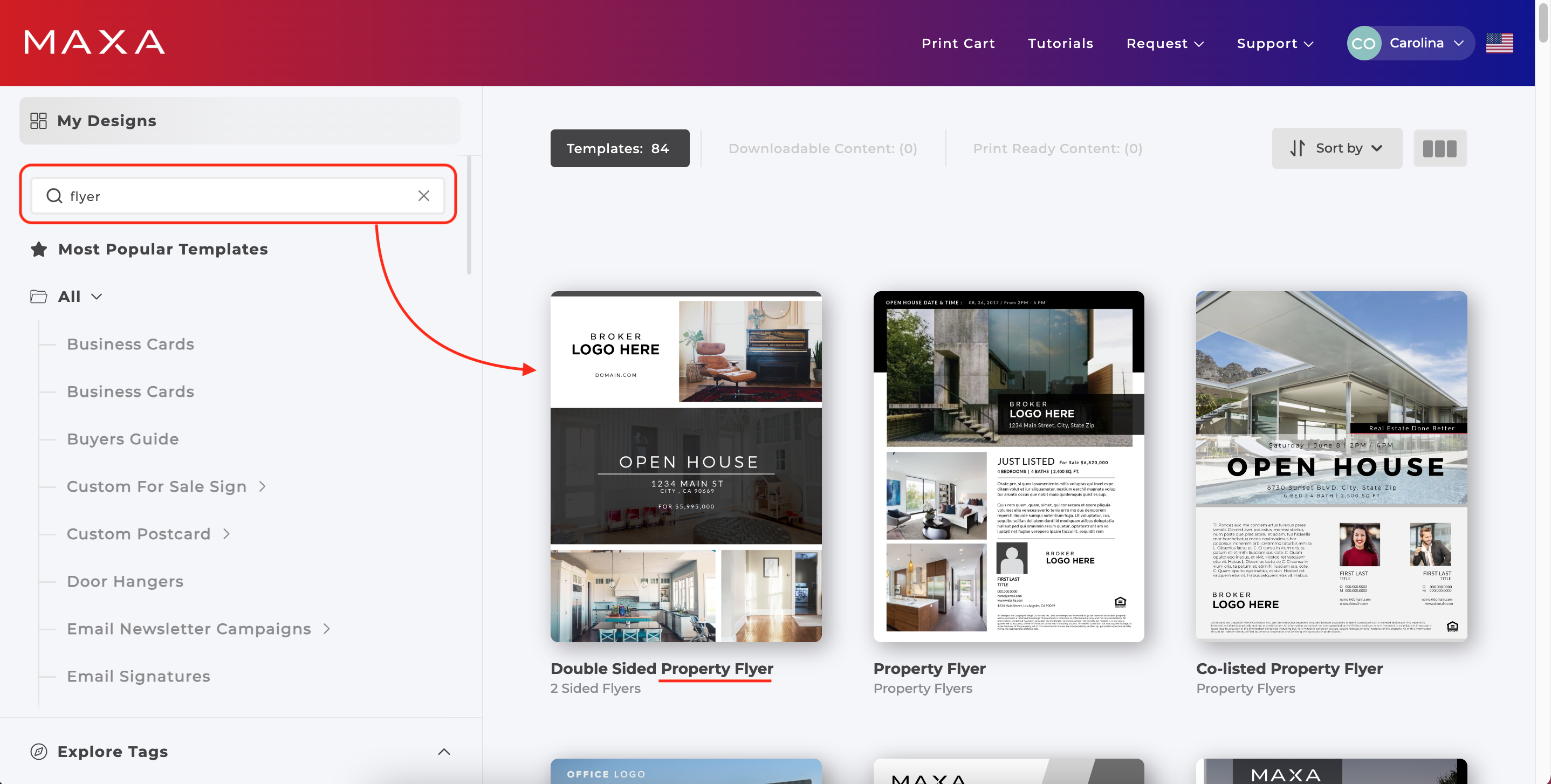Click the MAXA logo
This screenshot has height=784, width=1551.
[x=94, y=42]
